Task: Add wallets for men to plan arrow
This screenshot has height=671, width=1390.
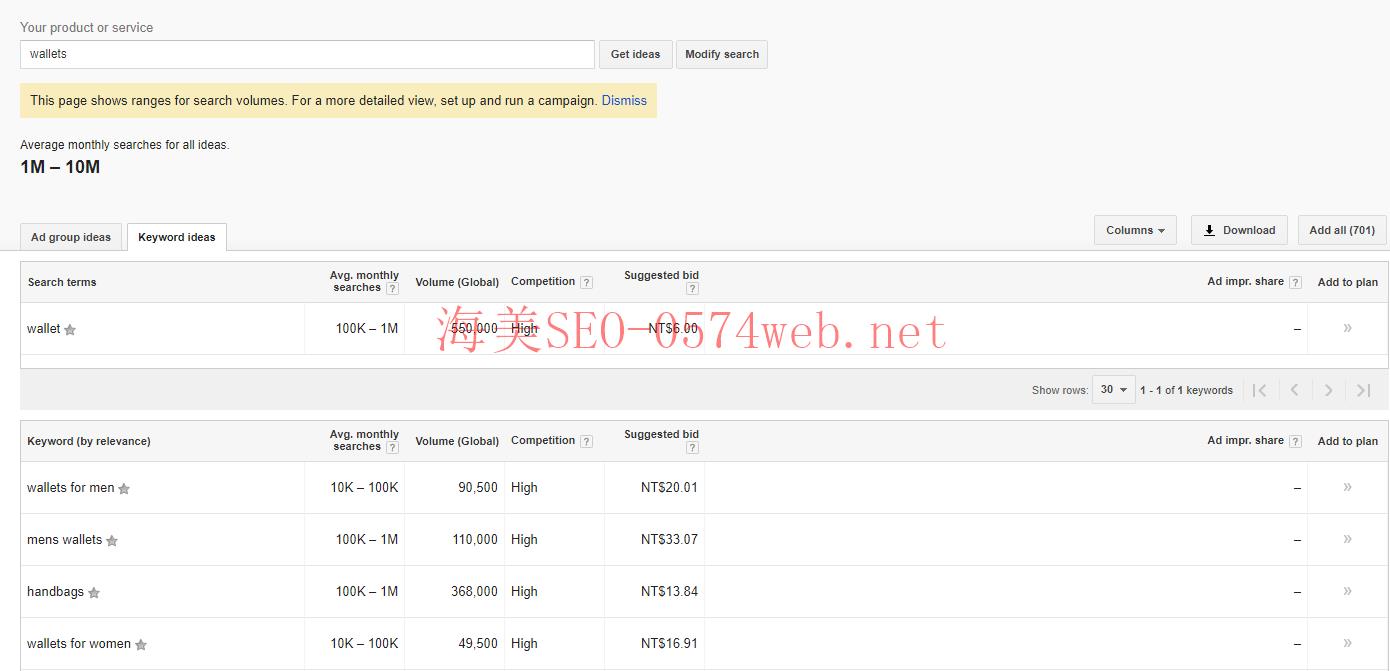Action: point(1347,487)
